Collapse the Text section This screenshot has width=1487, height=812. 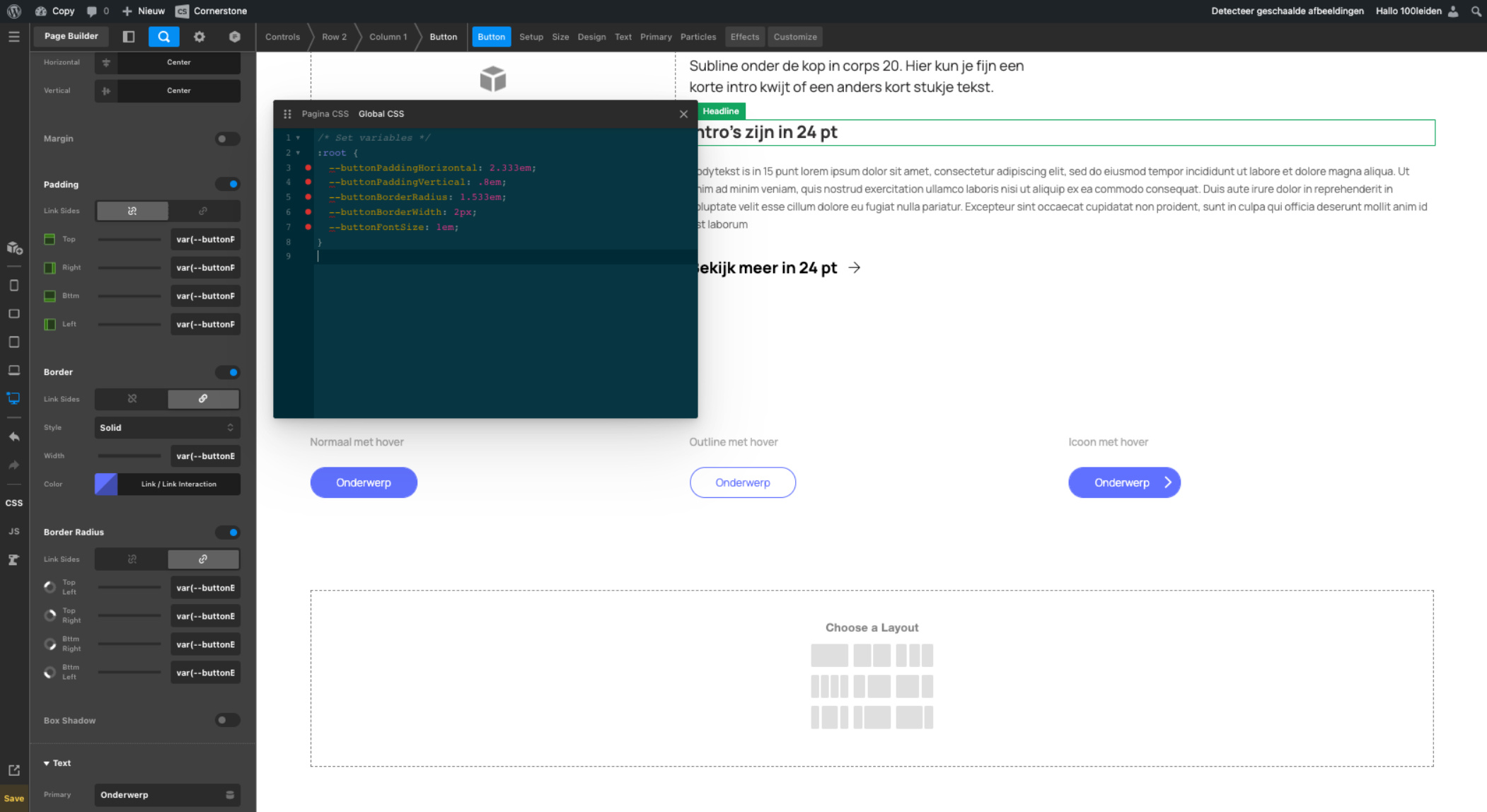pyautogui.click(x=57, y=763)
